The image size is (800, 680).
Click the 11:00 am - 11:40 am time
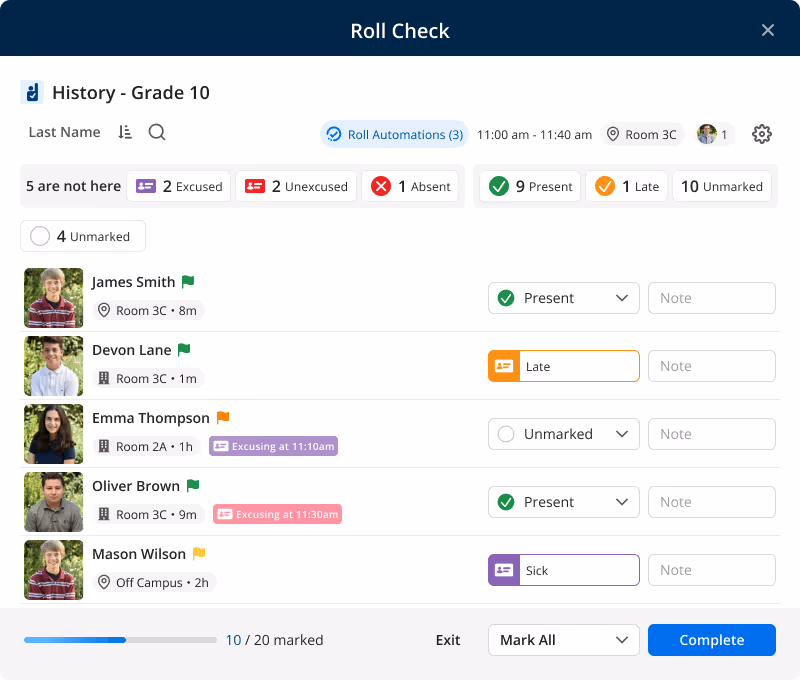pos(534,135)
